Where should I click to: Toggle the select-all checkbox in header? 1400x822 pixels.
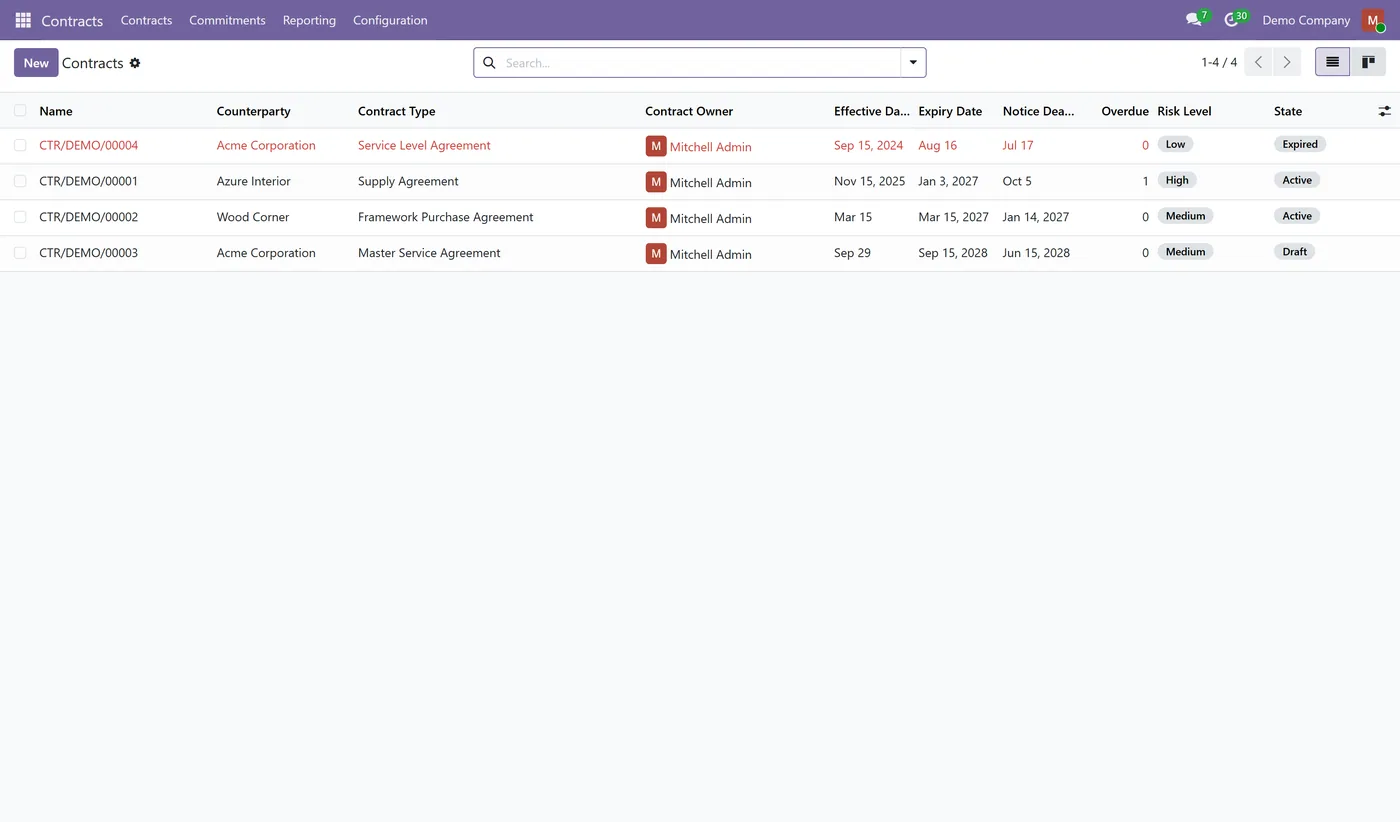click(x=20, y=110)
